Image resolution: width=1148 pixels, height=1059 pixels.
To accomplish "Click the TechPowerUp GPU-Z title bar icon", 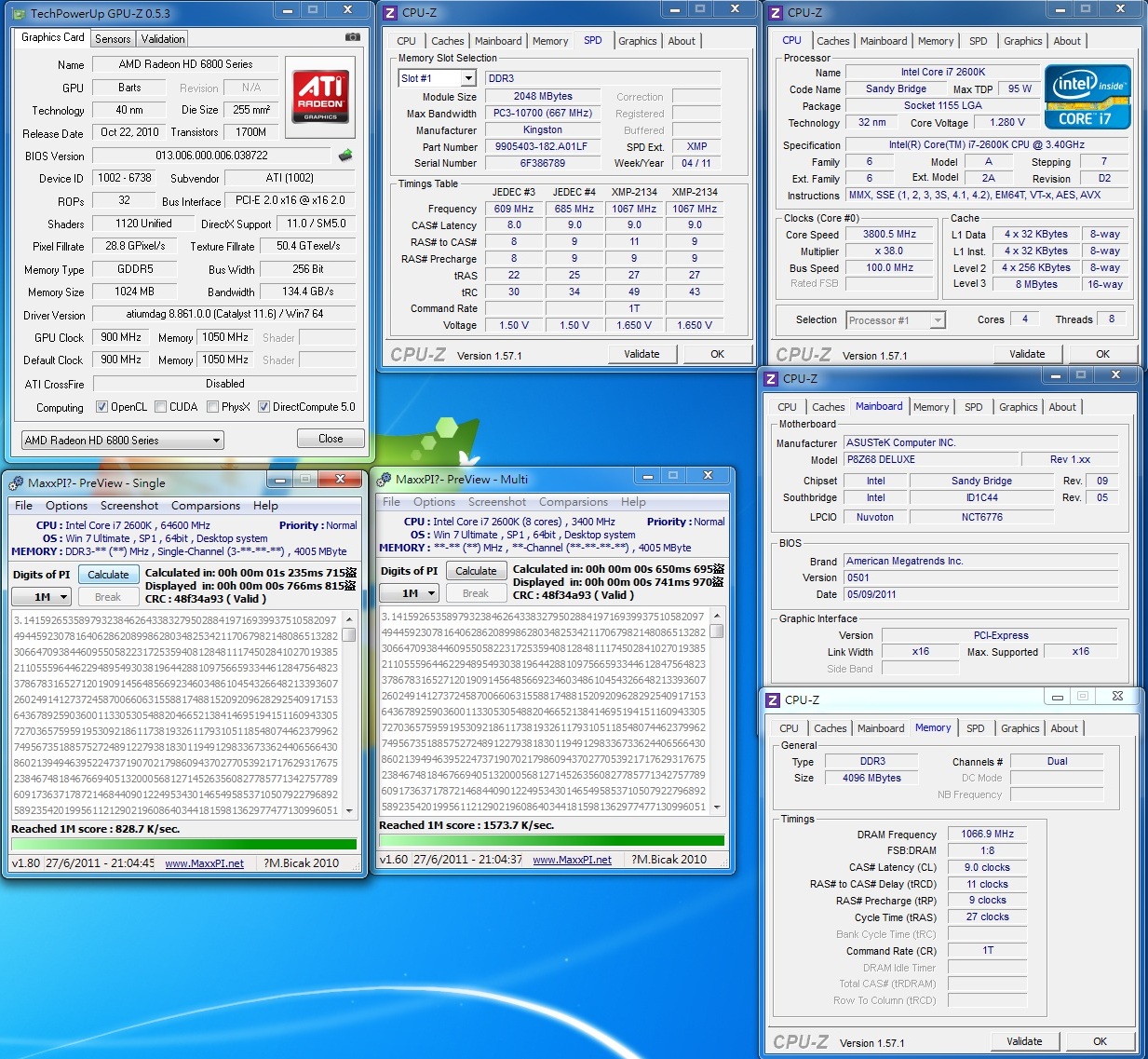I will tap(19, 13).
